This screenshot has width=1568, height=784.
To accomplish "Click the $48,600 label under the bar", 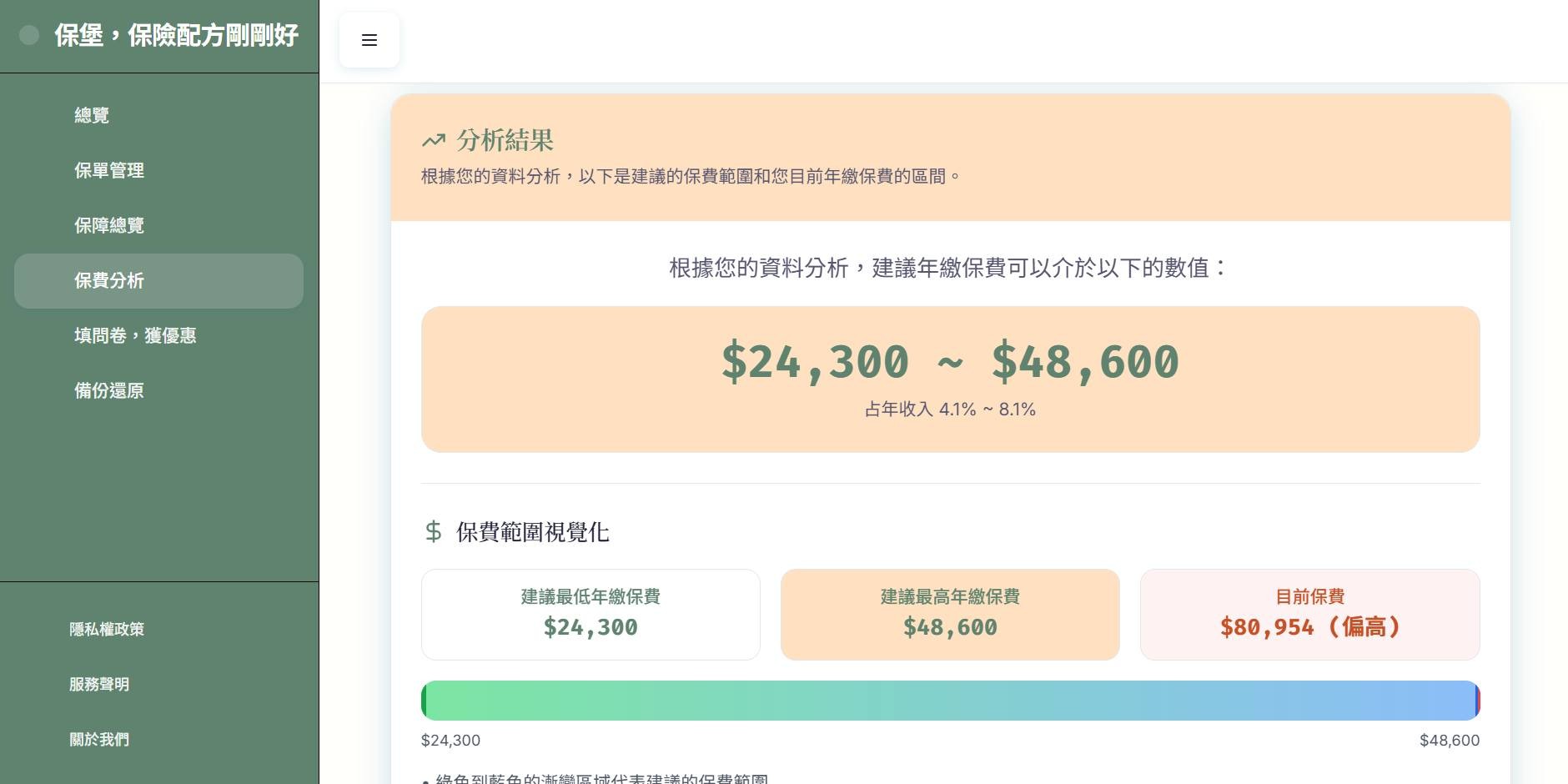I will coord(1449,740).
